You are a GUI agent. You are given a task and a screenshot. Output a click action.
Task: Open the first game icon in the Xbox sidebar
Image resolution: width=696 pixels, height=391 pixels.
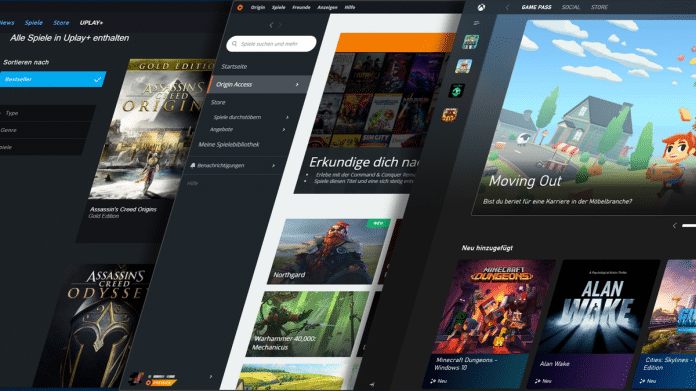tap(471, 42)
